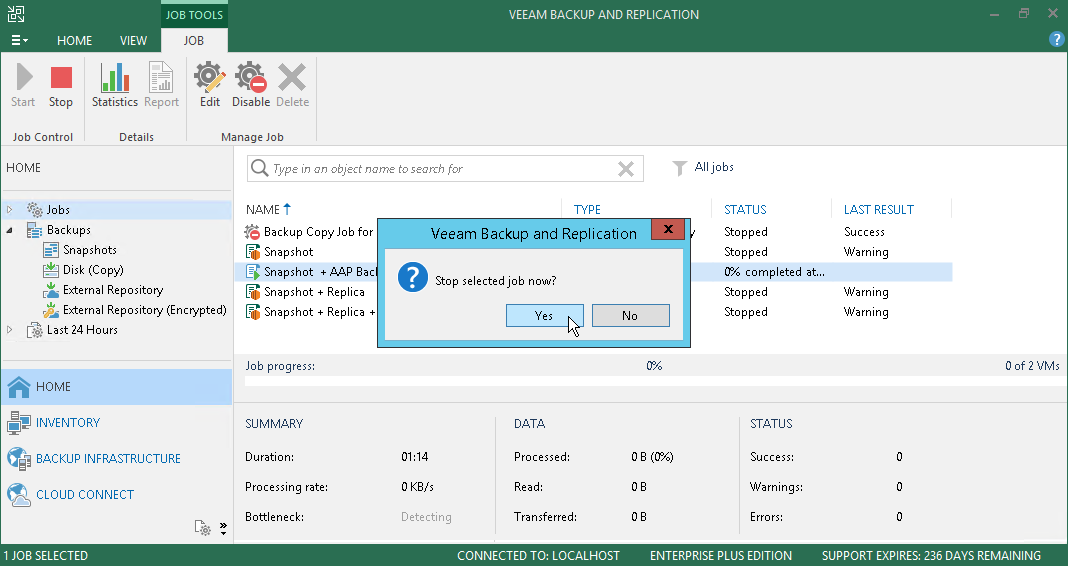The image size is (1068, 566).
Task: Open the main application menu button
Action: pos(19,40)
